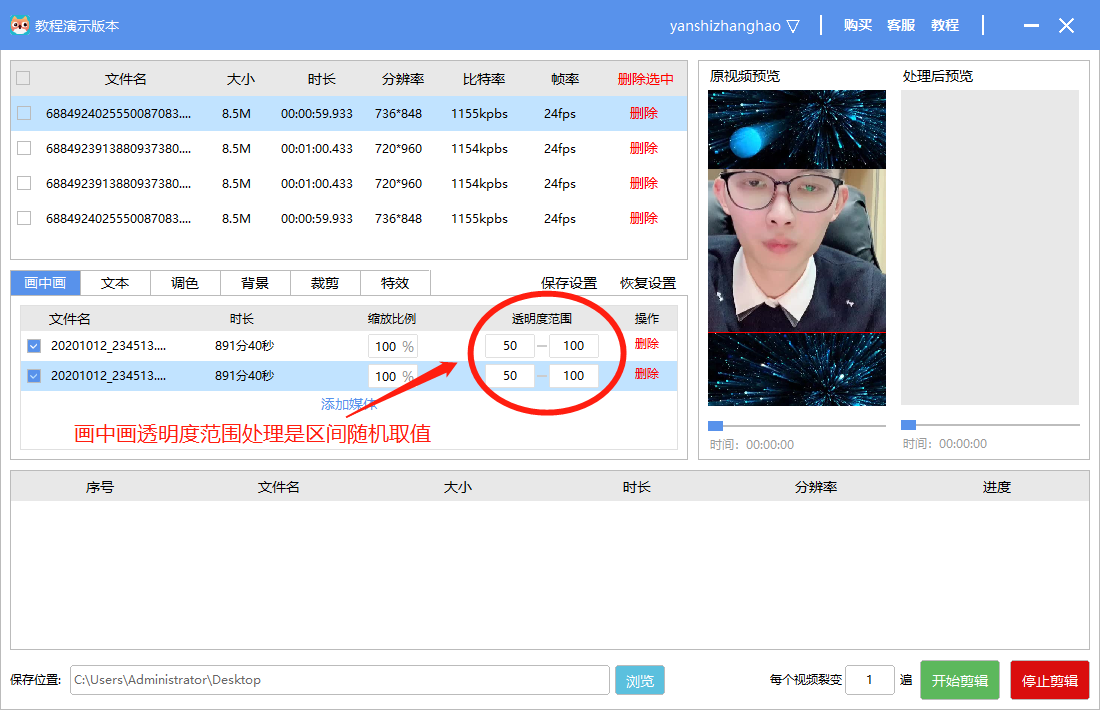Click 保存设置 to save settings
This screenshot has height=710, width=1100.
coord(569,283)
